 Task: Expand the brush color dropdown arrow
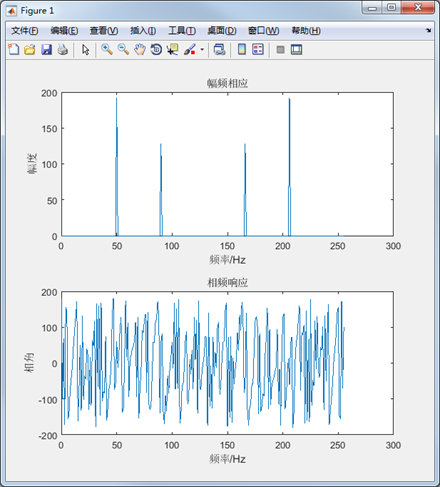click(x=202, y=50)
